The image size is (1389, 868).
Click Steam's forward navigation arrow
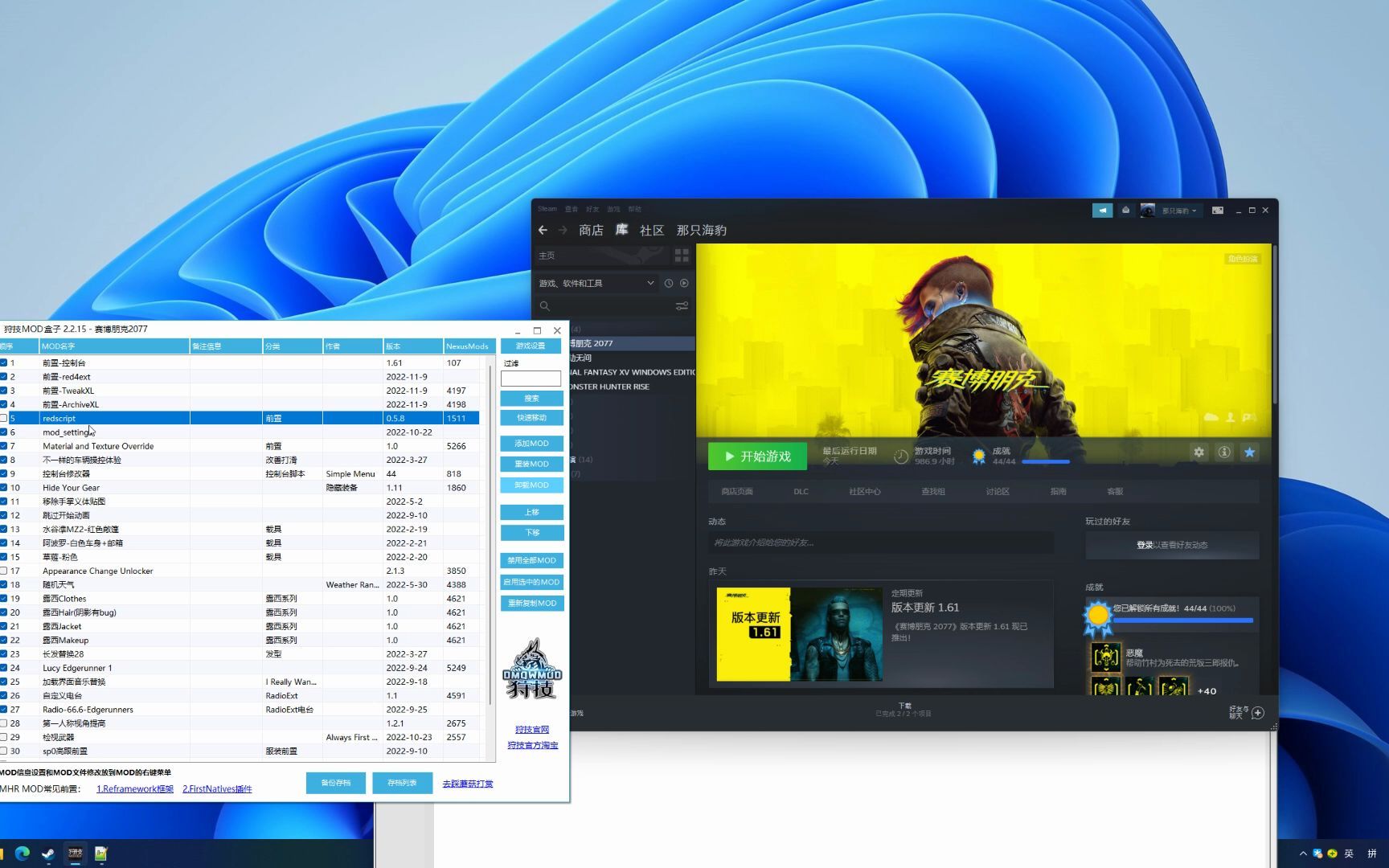coord(563,230)
